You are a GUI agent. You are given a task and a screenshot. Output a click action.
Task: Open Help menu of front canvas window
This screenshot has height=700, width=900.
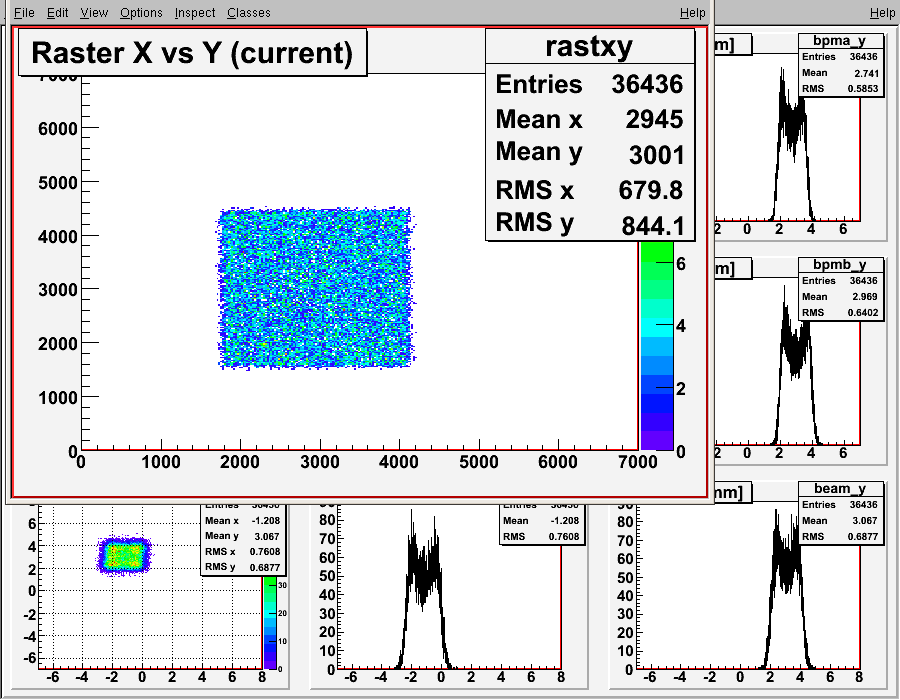pyautogui.click(x=692, y=13)
